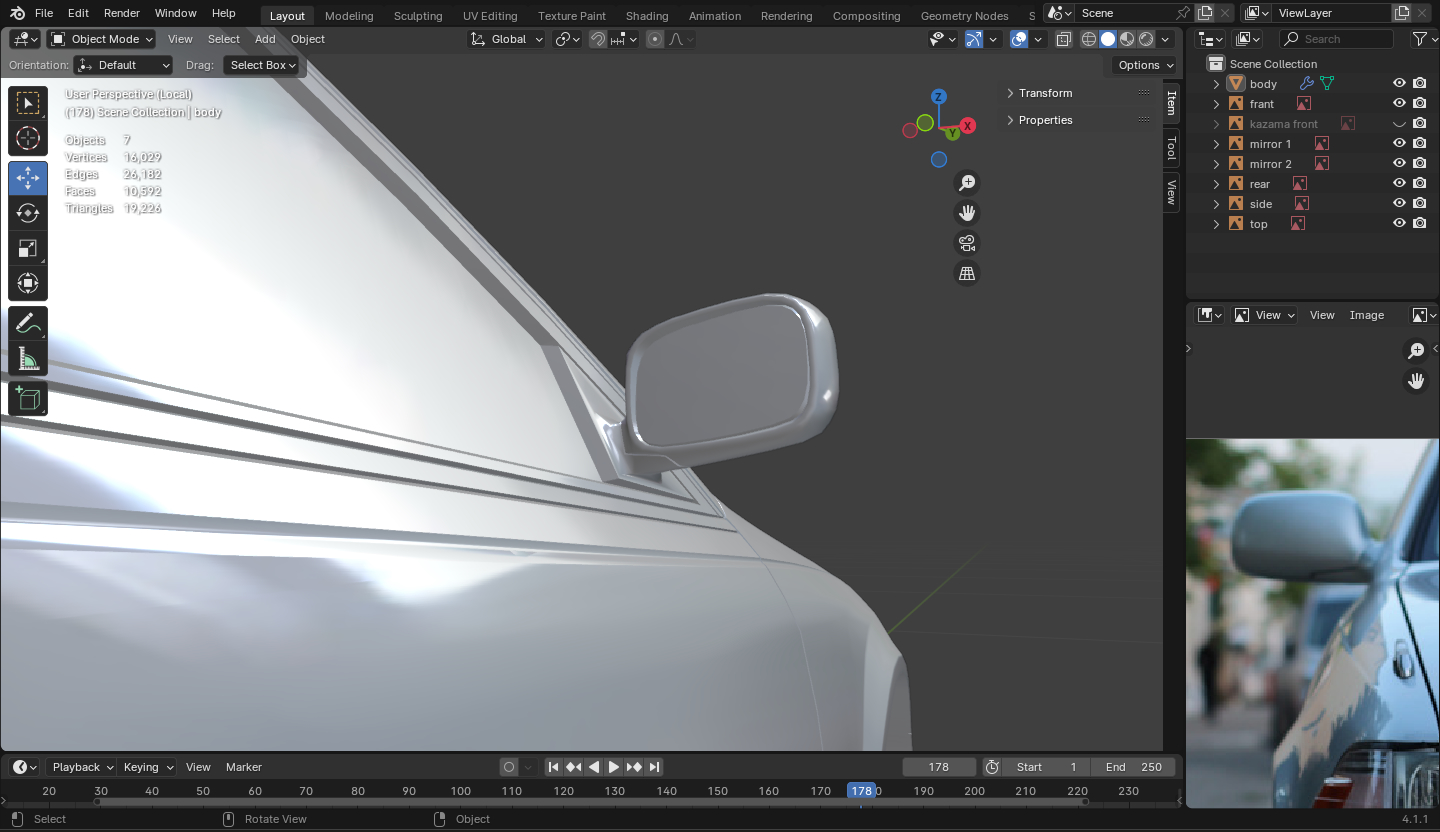The width and height of the screenshot is (1440, 832).
Task: Select the Scale tool
Action: click(28, 248)
